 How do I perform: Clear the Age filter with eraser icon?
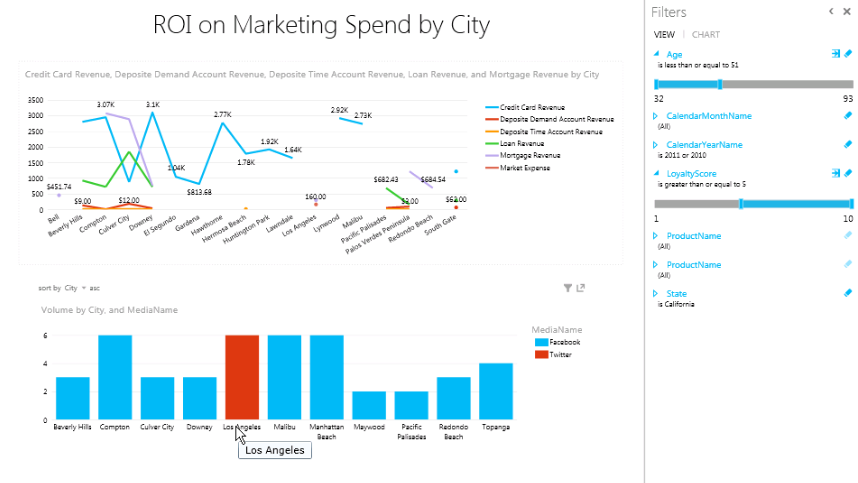[848, 54]
